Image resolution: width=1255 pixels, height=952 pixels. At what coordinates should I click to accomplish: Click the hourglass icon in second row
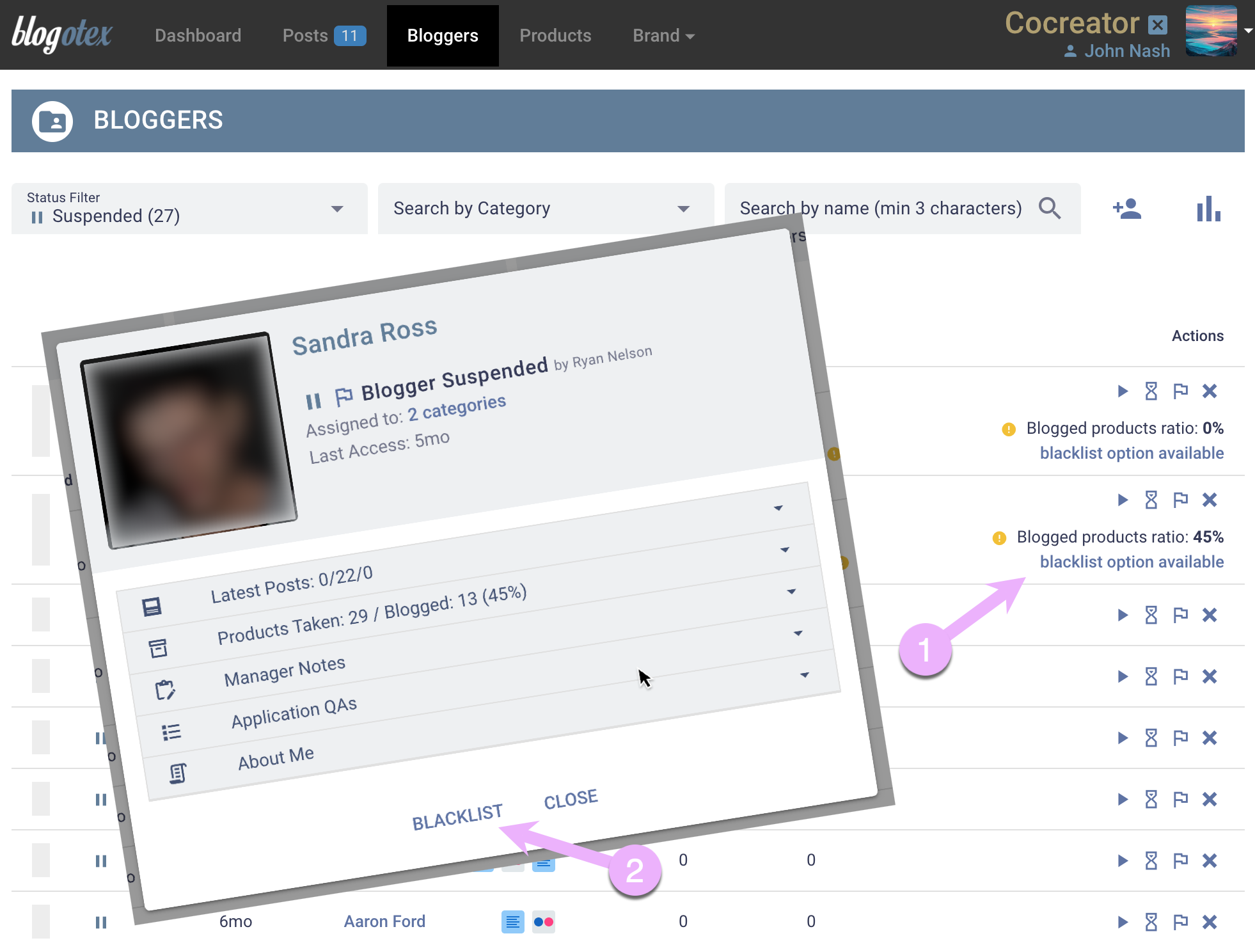click(1151, 500)
